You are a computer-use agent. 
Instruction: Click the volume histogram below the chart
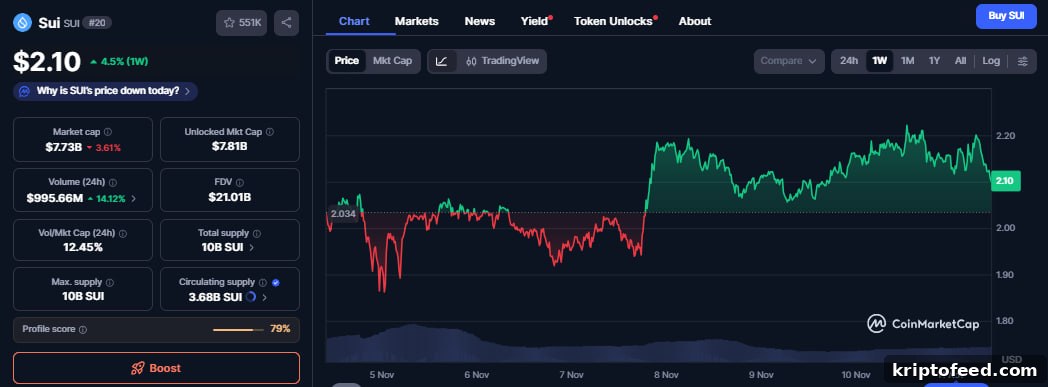click(x=658, y=346)
